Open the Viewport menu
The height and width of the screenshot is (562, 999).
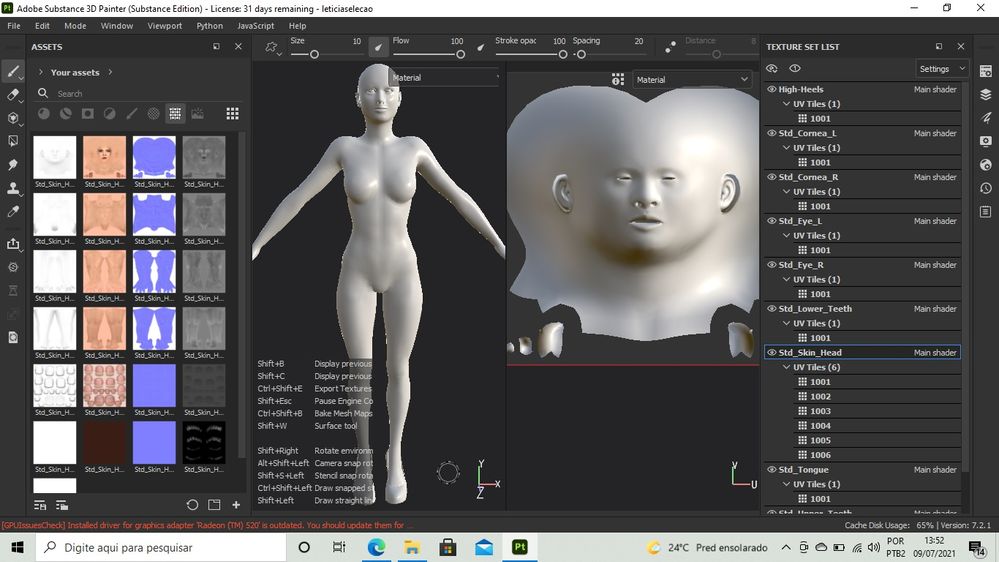tap(164, 25)
